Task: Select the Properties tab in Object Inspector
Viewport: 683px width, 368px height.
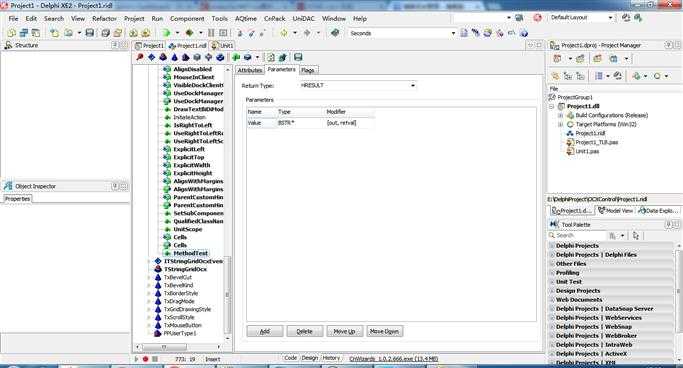Action: tap(17, 199)
